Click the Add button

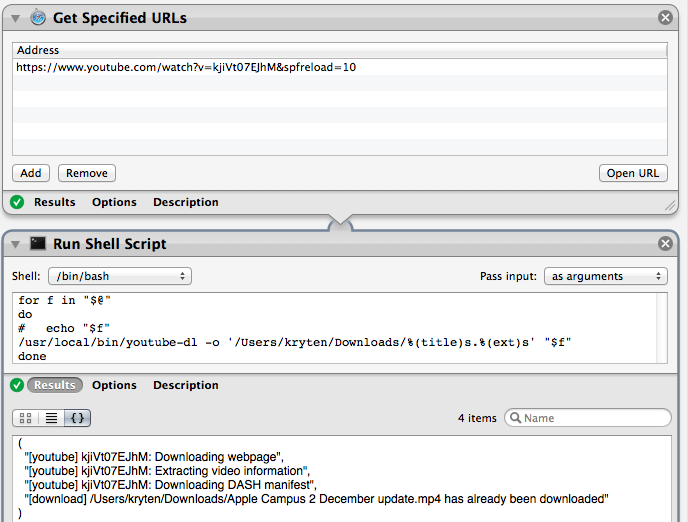(x=31, y=173)
